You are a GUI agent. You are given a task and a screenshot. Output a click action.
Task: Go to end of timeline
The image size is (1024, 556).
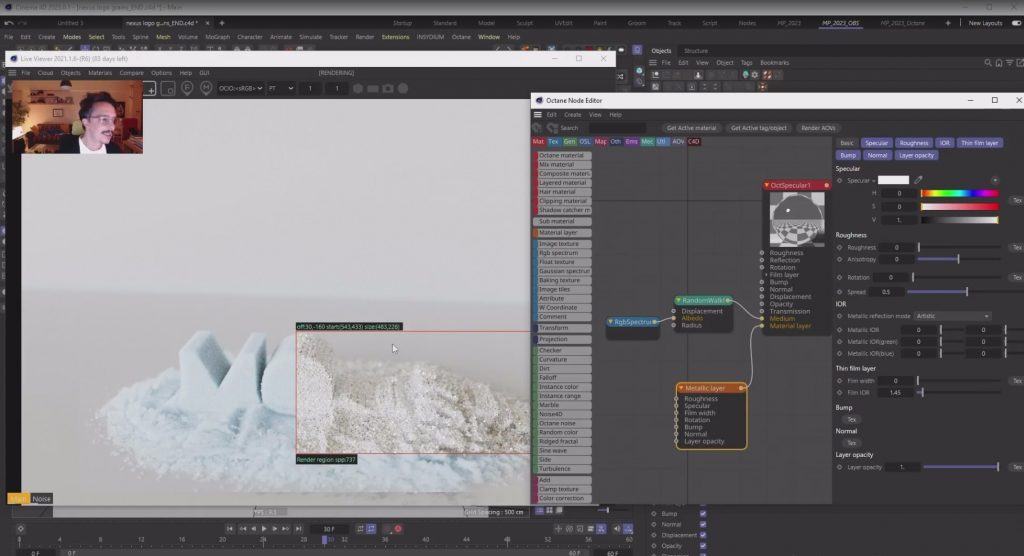click(x=298, y=529)
